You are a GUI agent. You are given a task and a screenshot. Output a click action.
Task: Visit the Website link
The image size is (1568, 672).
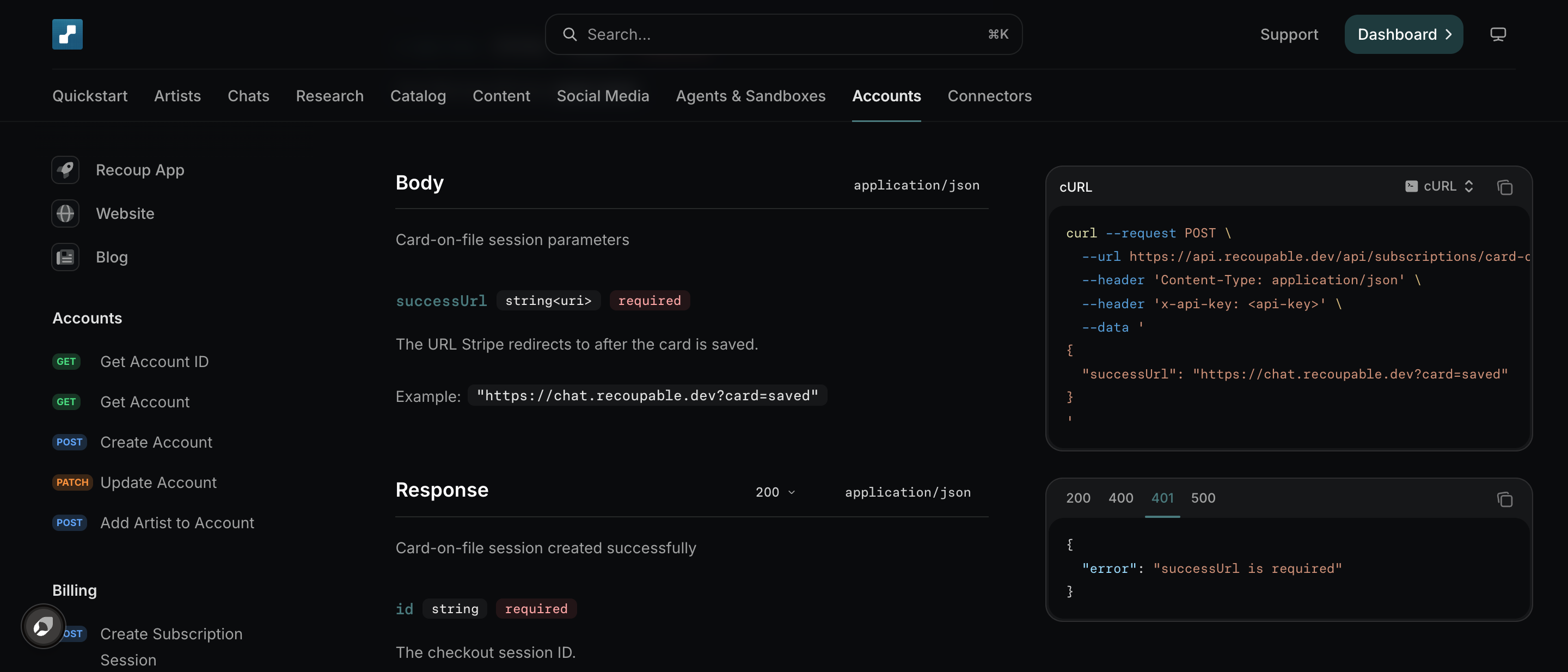click(125, 213)
